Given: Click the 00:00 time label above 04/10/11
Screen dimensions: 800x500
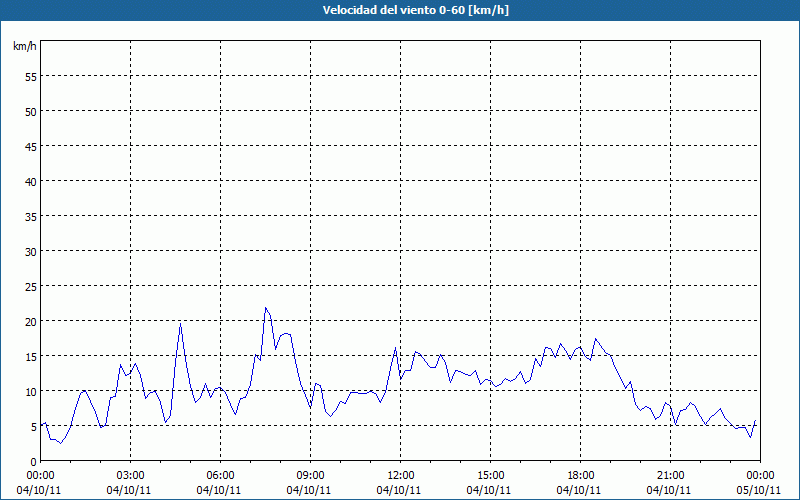Looking at the screenshot, I should click(40, 476).
